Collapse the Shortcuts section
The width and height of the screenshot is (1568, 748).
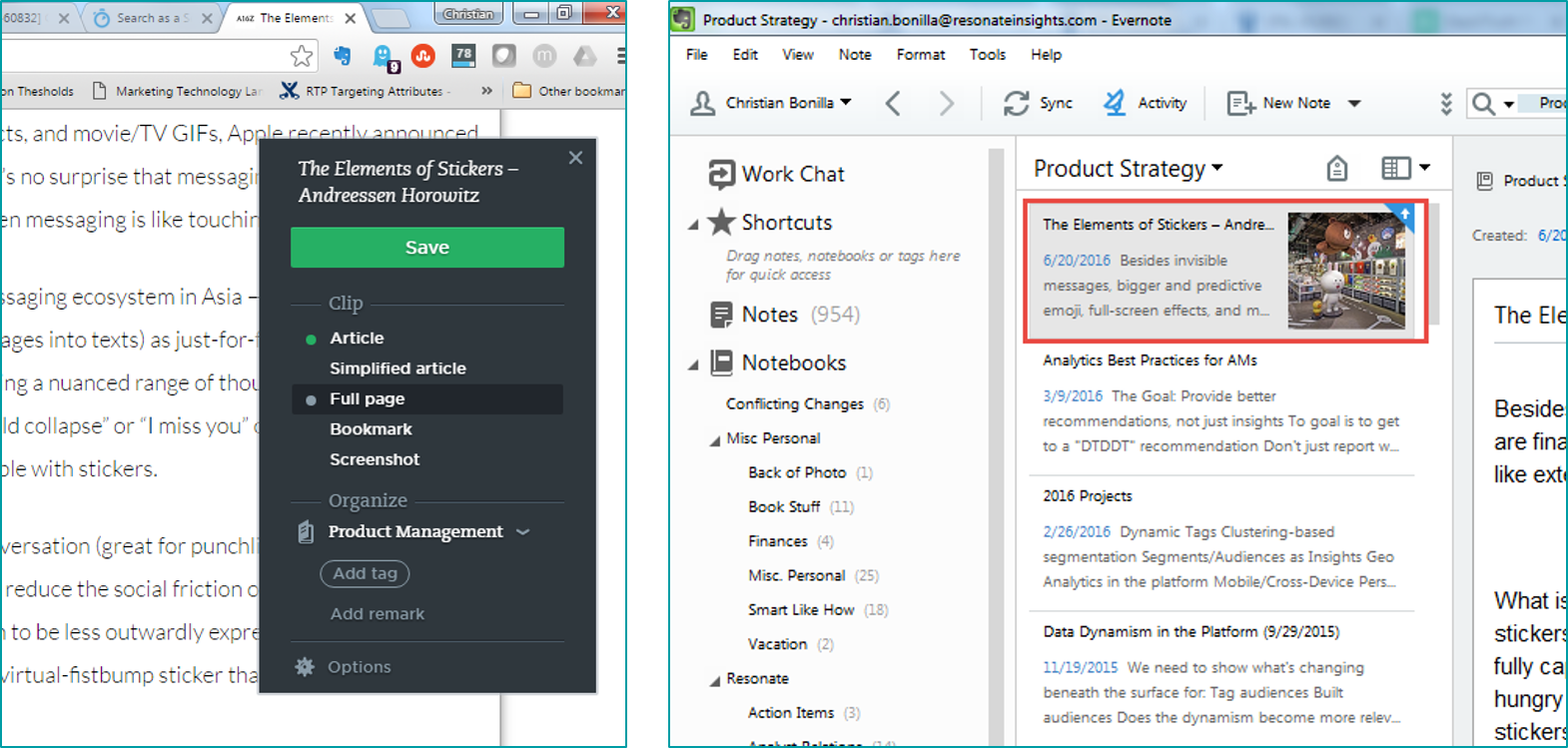tap(693, 225)
